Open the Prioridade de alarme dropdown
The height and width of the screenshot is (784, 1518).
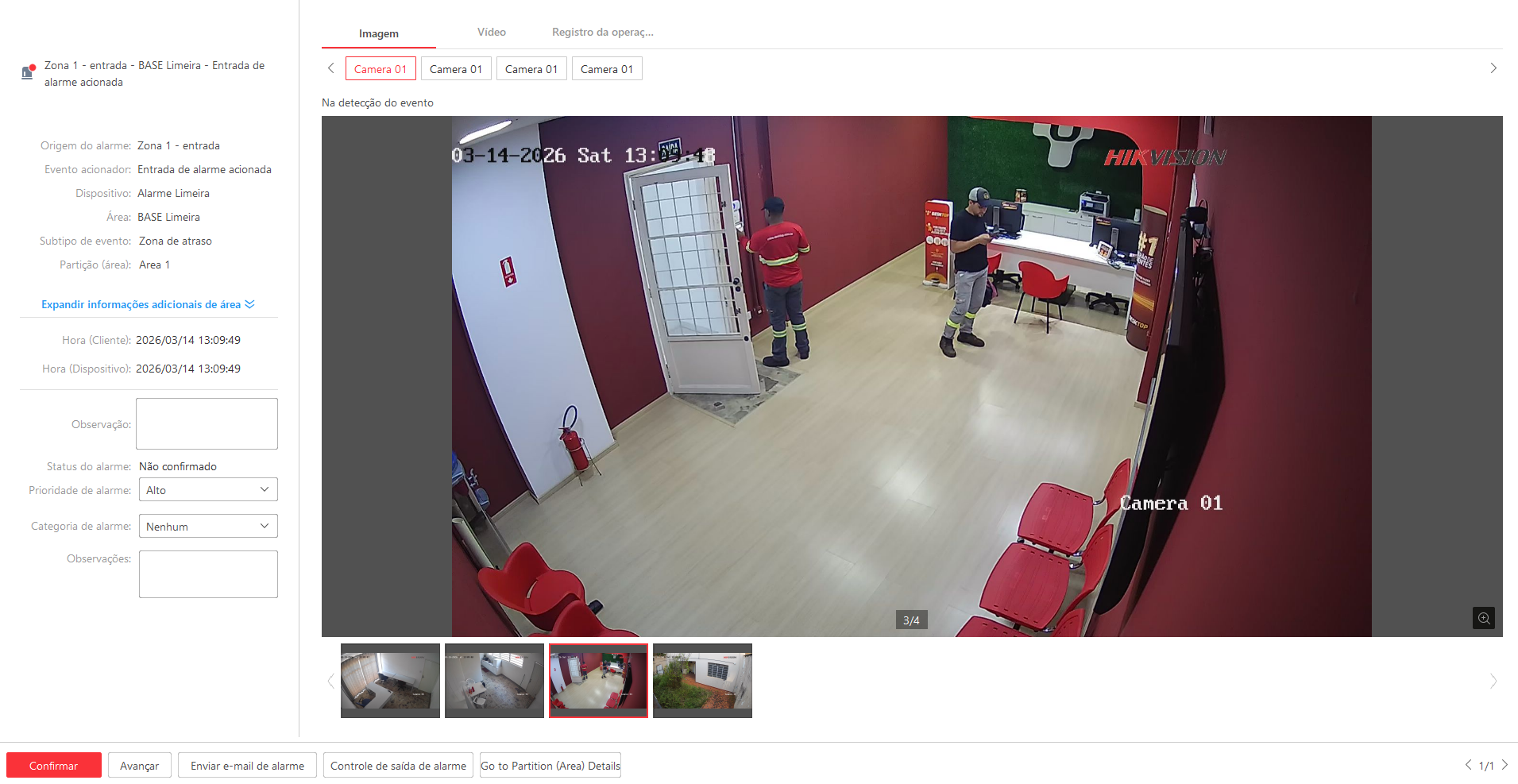coord(208,490)
